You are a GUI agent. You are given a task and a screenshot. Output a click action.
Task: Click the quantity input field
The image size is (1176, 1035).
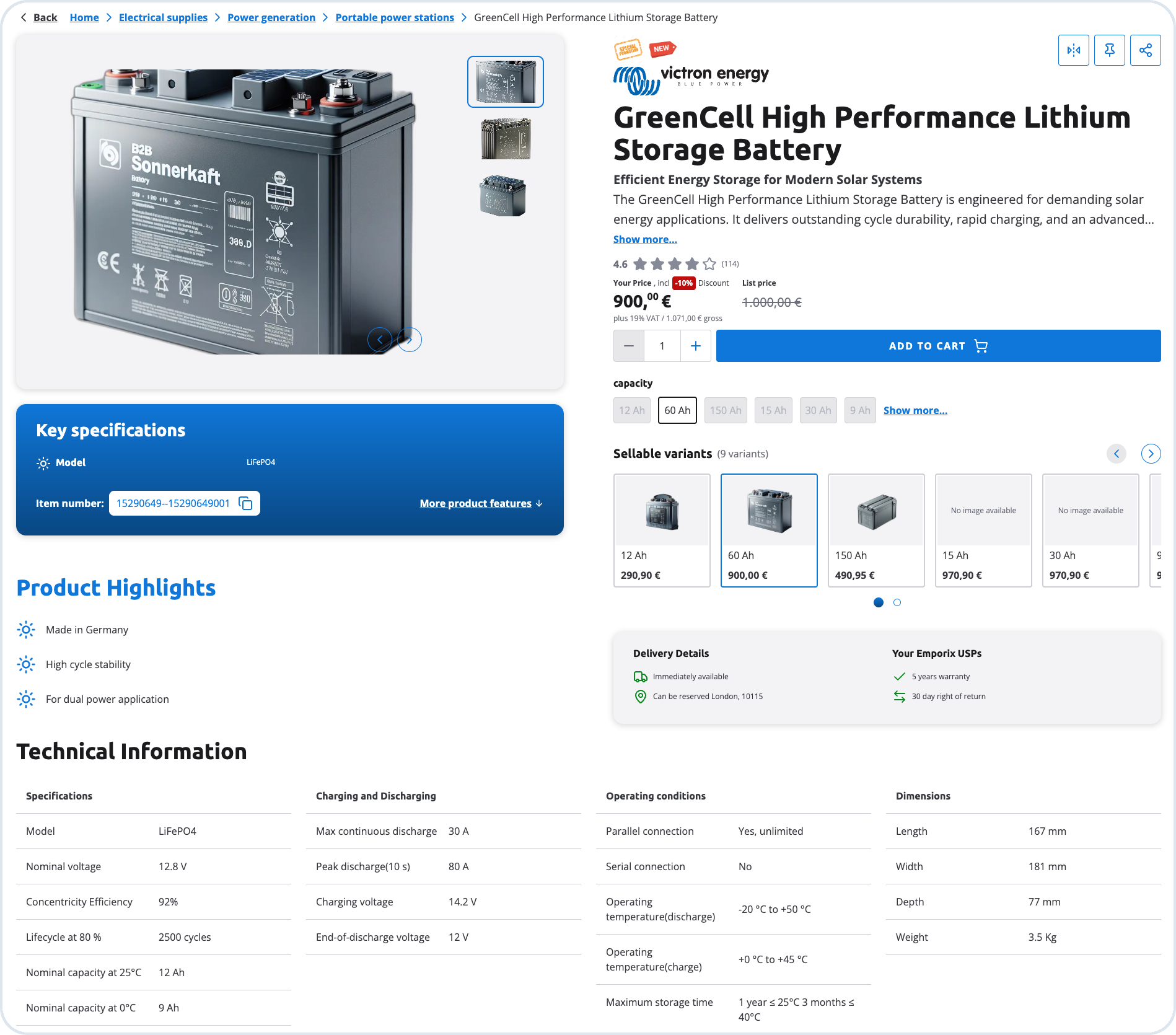(x=662, y=346)
